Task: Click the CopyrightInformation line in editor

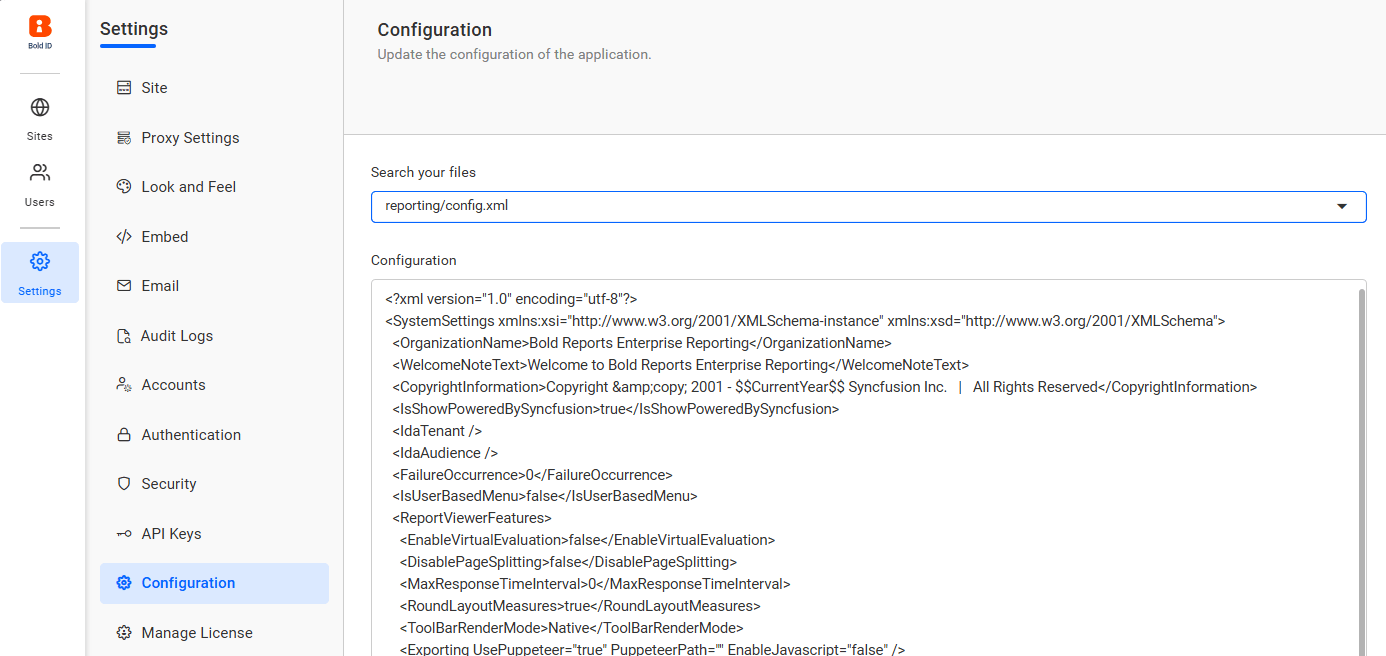Action: [x=825, y=387]
